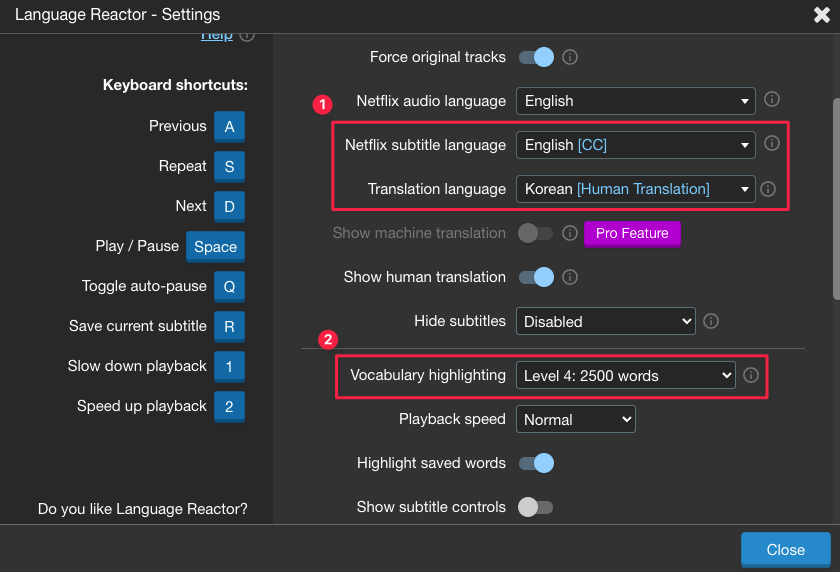Click 'Force original tracks' label
840x572 pixels.
click(438, 57)
